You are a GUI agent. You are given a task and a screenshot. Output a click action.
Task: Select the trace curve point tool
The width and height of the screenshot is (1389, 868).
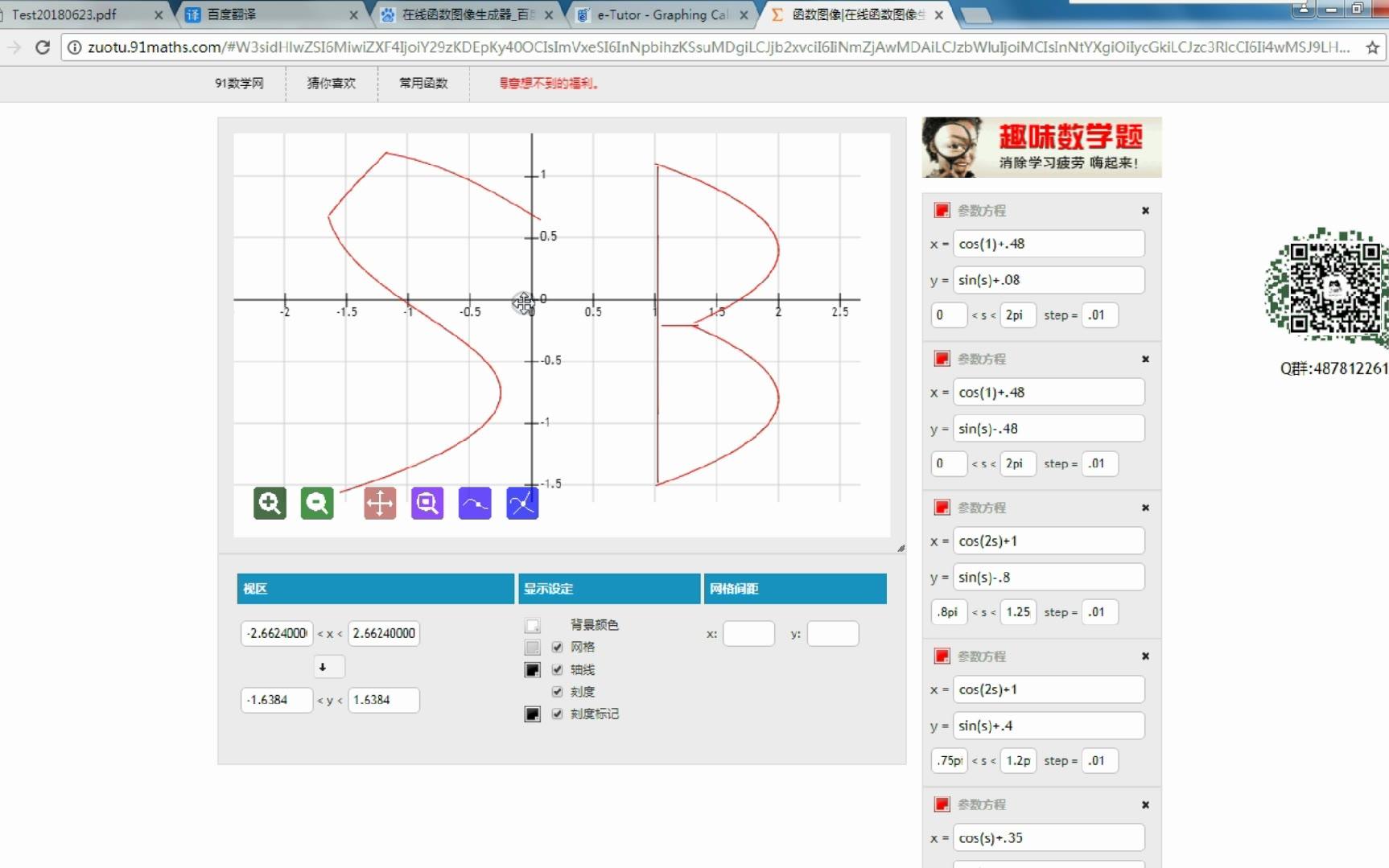pos(475,504)
